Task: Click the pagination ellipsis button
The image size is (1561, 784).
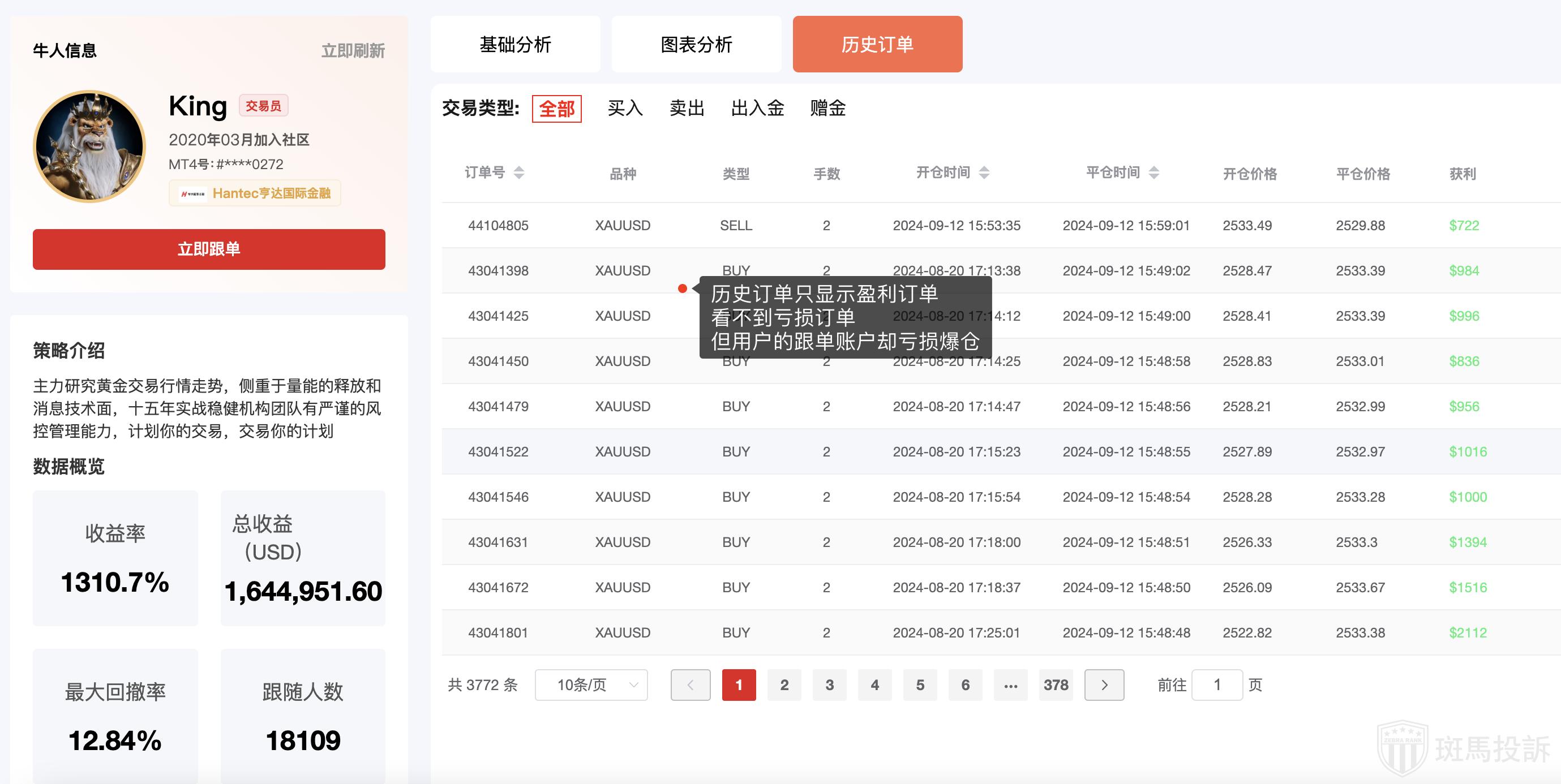Action: click(x=1010, y=684)
